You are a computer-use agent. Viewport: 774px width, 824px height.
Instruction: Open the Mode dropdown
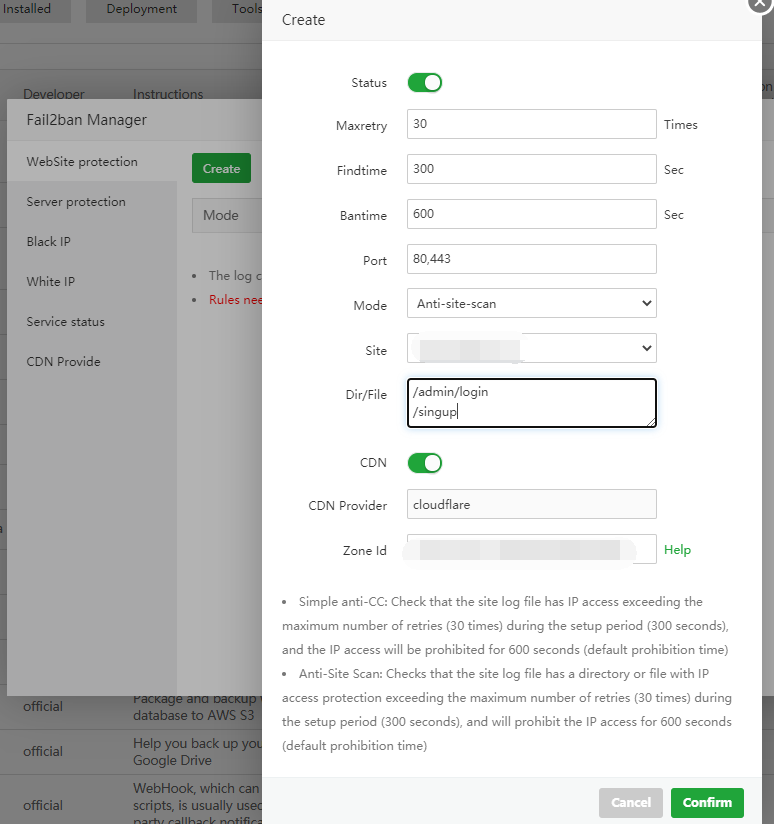click(x=531, y=303)
